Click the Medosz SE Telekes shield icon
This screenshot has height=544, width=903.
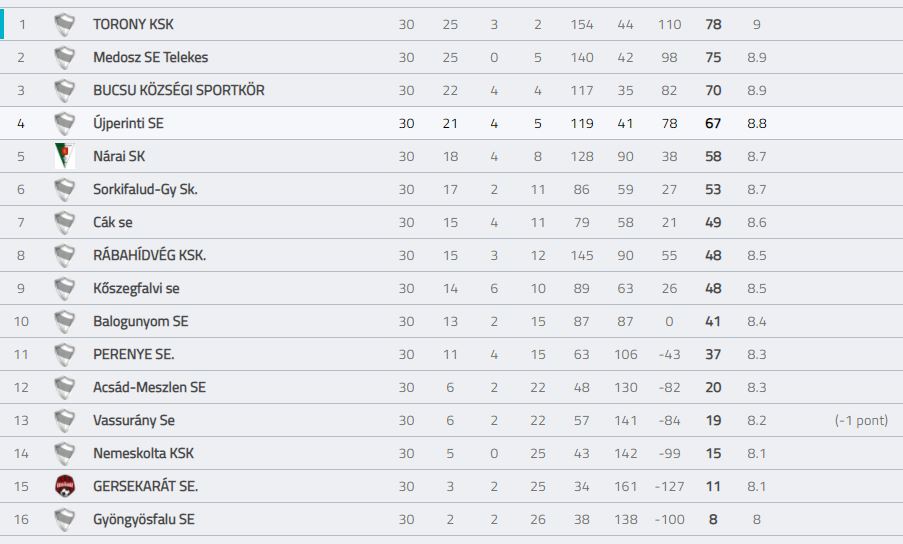pyautogui.click(x=64, y=58)
